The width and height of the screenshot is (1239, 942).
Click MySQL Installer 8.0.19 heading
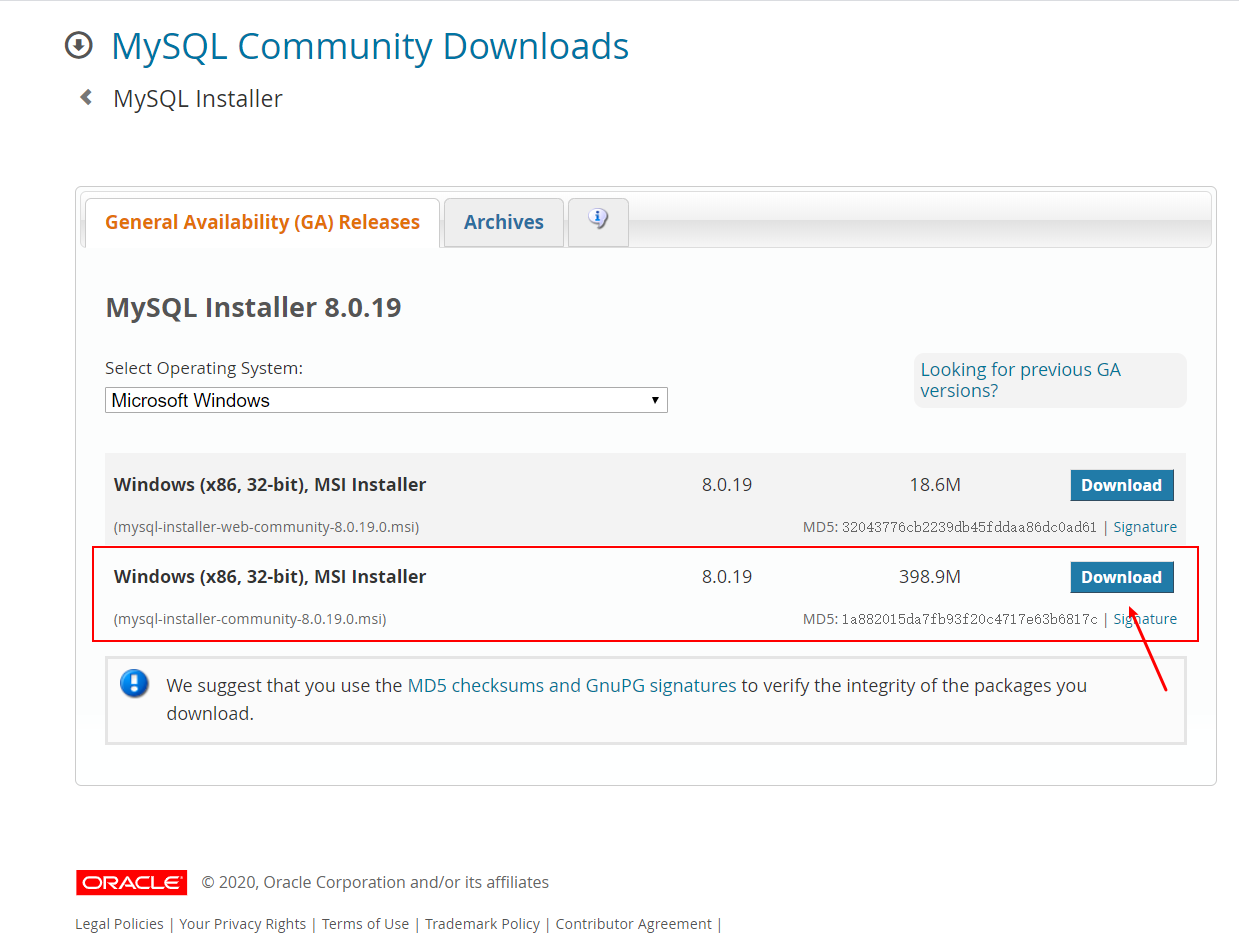coord(253,307)
